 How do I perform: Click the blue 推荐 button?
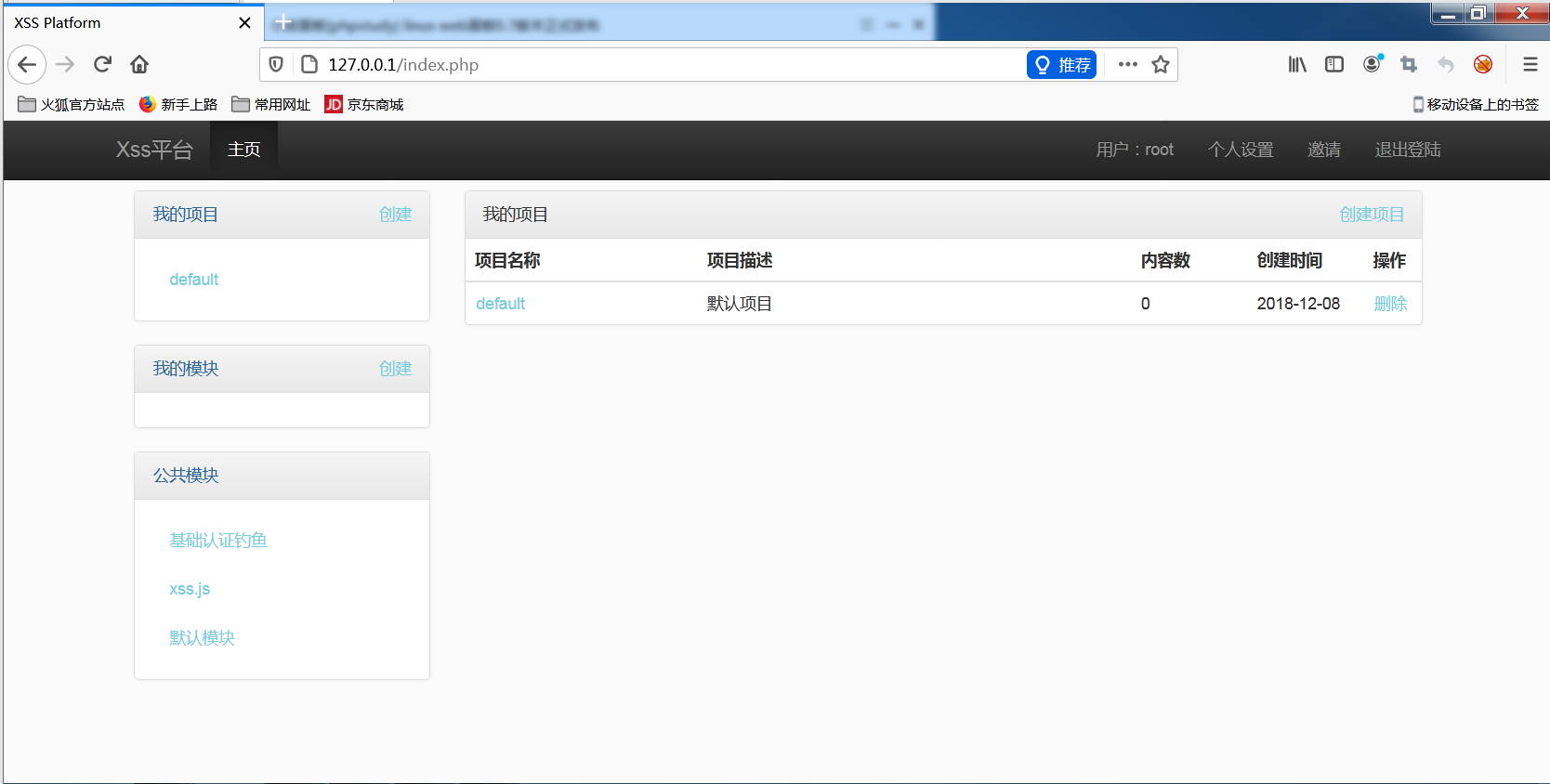(x=1061, y=64)
